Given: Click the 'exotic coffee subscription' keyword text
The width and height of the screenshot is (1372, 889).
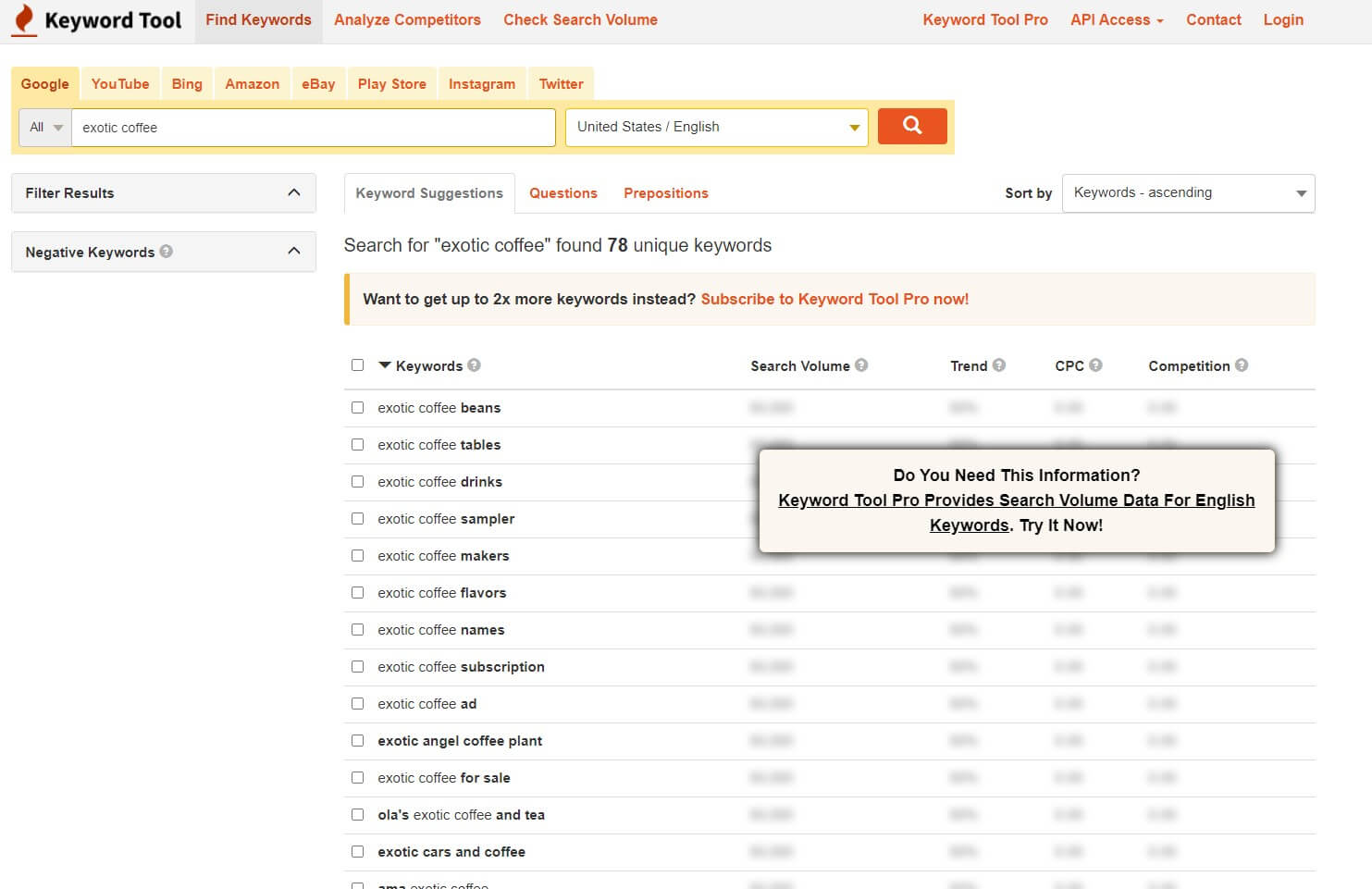Looking at the screenshot, I should tap(461, 666).
